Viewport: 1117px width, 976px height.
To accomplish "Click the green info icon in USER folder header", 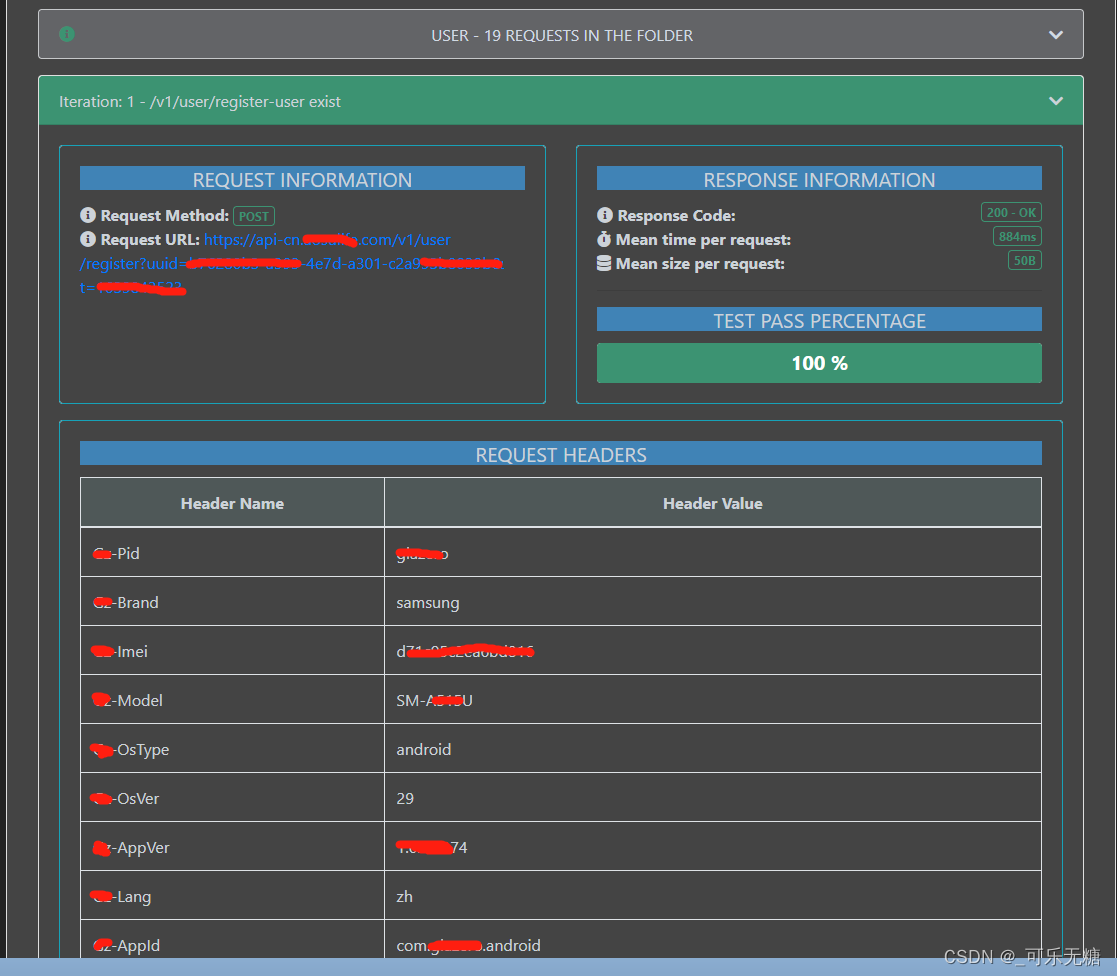I will tap(67, 33).
